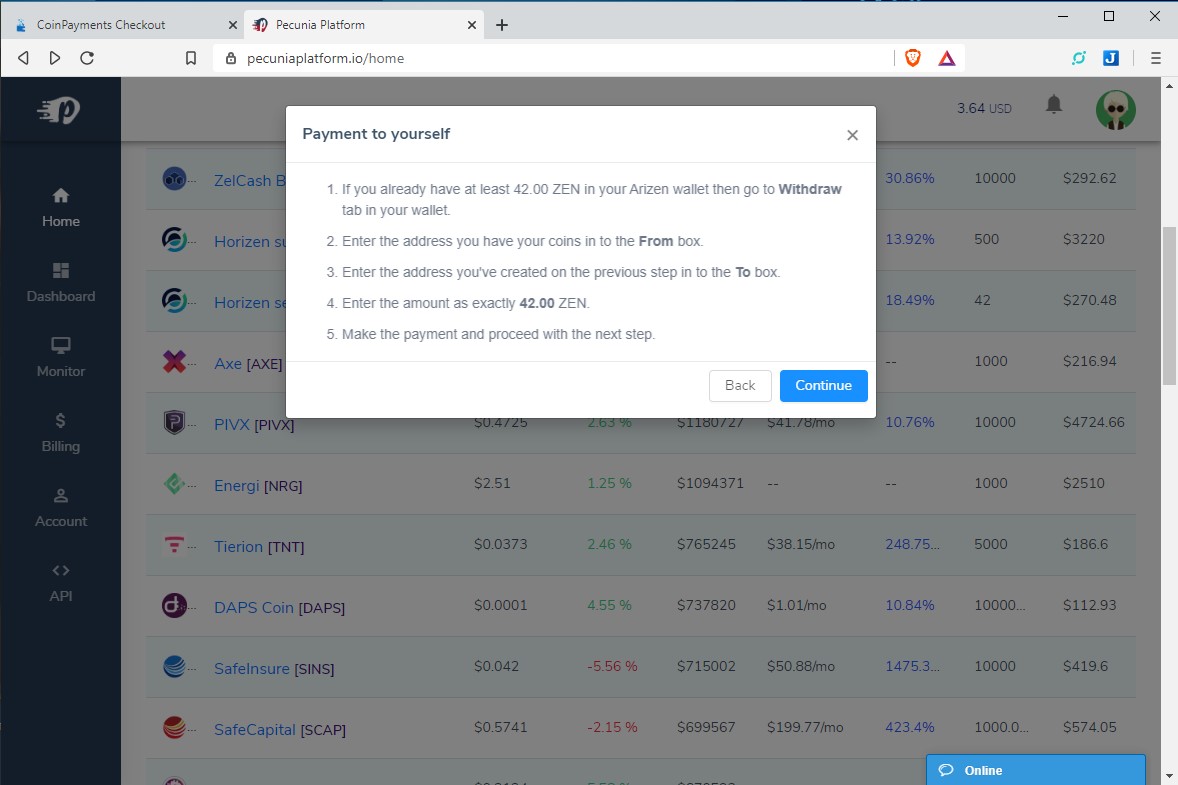Click the 30.86% ROI value
This screenshot has height=785, width=1178.
pos(910,178)
